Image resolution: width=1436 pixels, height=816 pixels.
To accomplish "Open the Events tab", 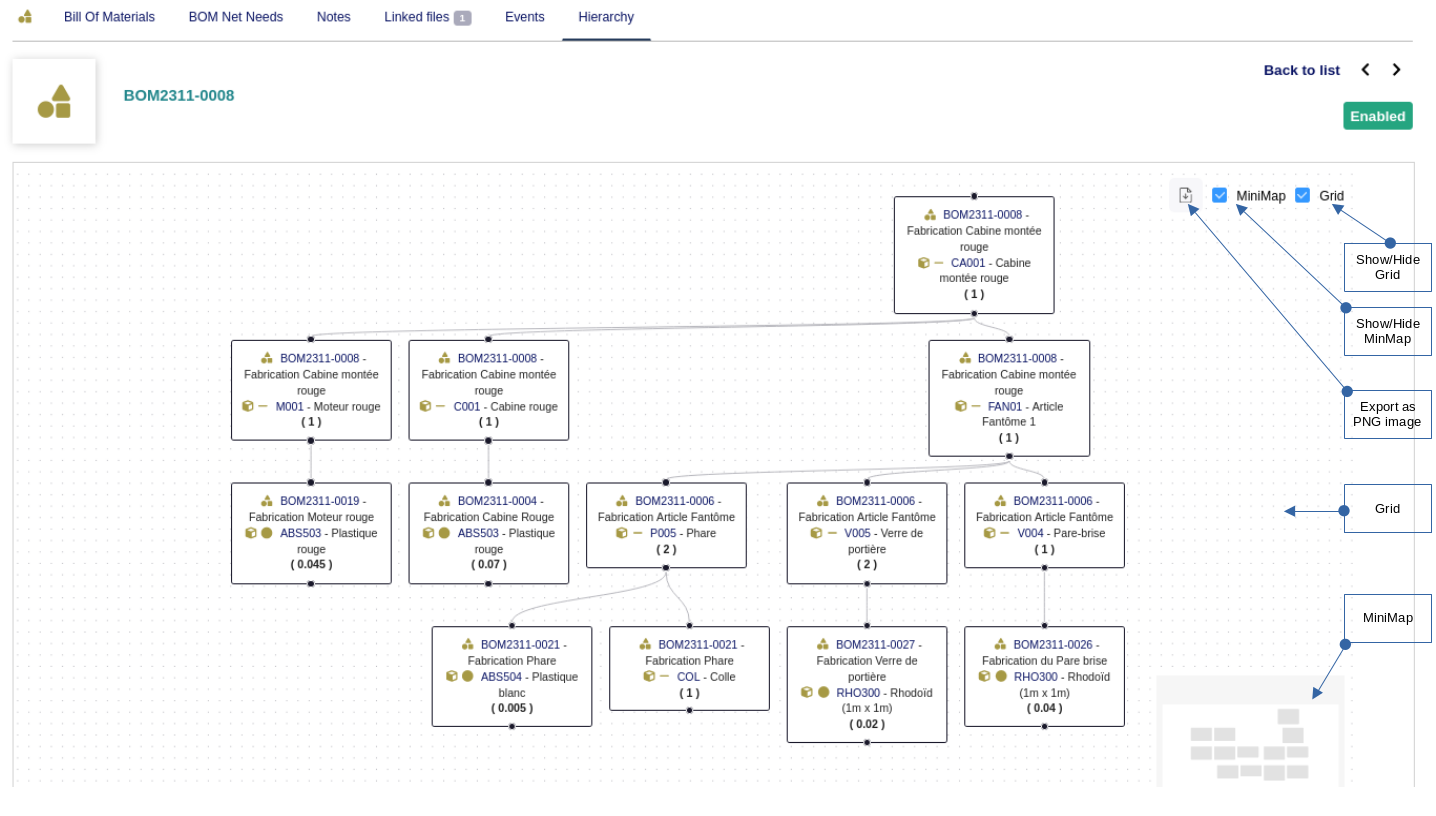I will 525,17.
